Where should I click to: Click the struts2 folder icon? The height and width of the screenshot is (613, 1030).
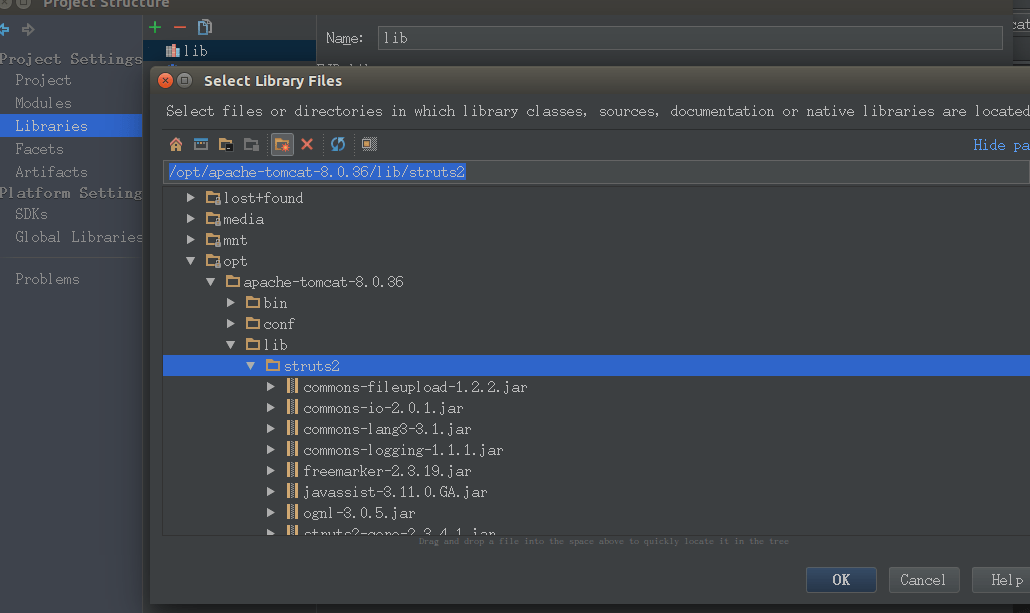(273, 365)
